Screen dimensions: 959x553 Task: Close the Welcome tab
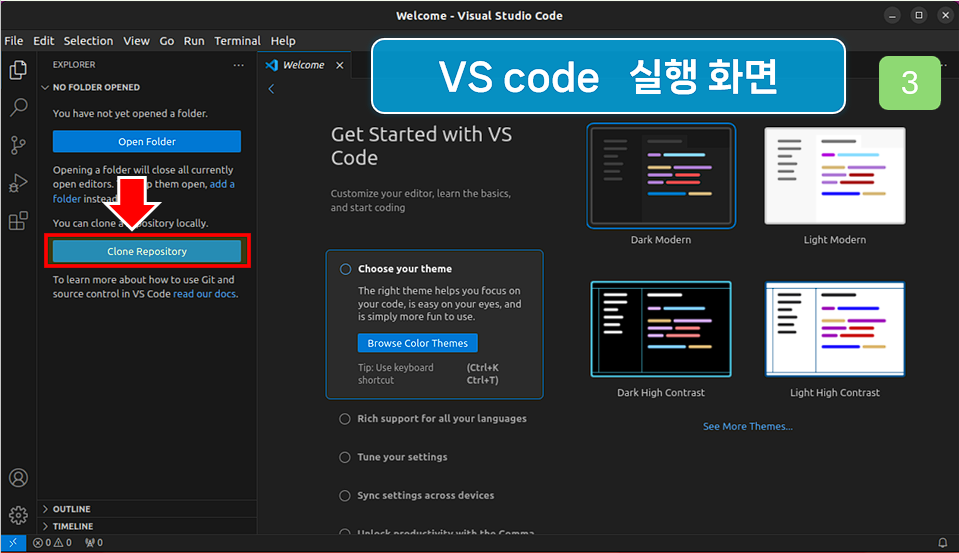click(339, 65)
